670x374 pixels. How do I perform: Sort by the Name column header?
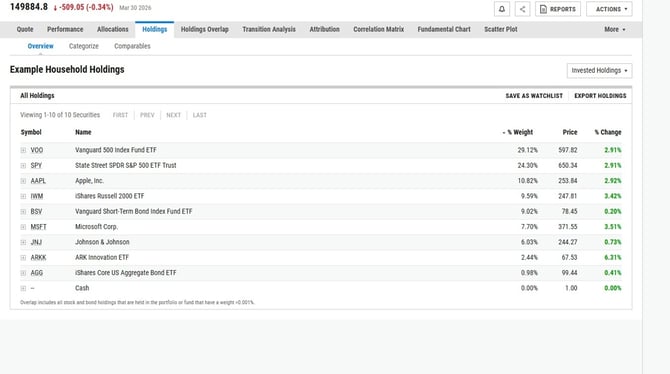point(83,132)
